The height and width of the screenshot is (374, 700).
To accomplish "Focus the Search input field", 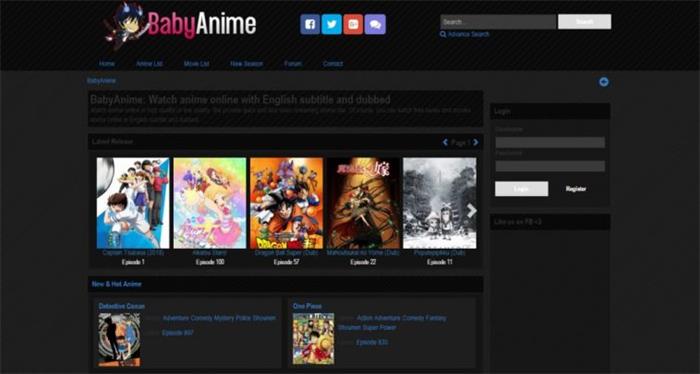I will (498, 21).
